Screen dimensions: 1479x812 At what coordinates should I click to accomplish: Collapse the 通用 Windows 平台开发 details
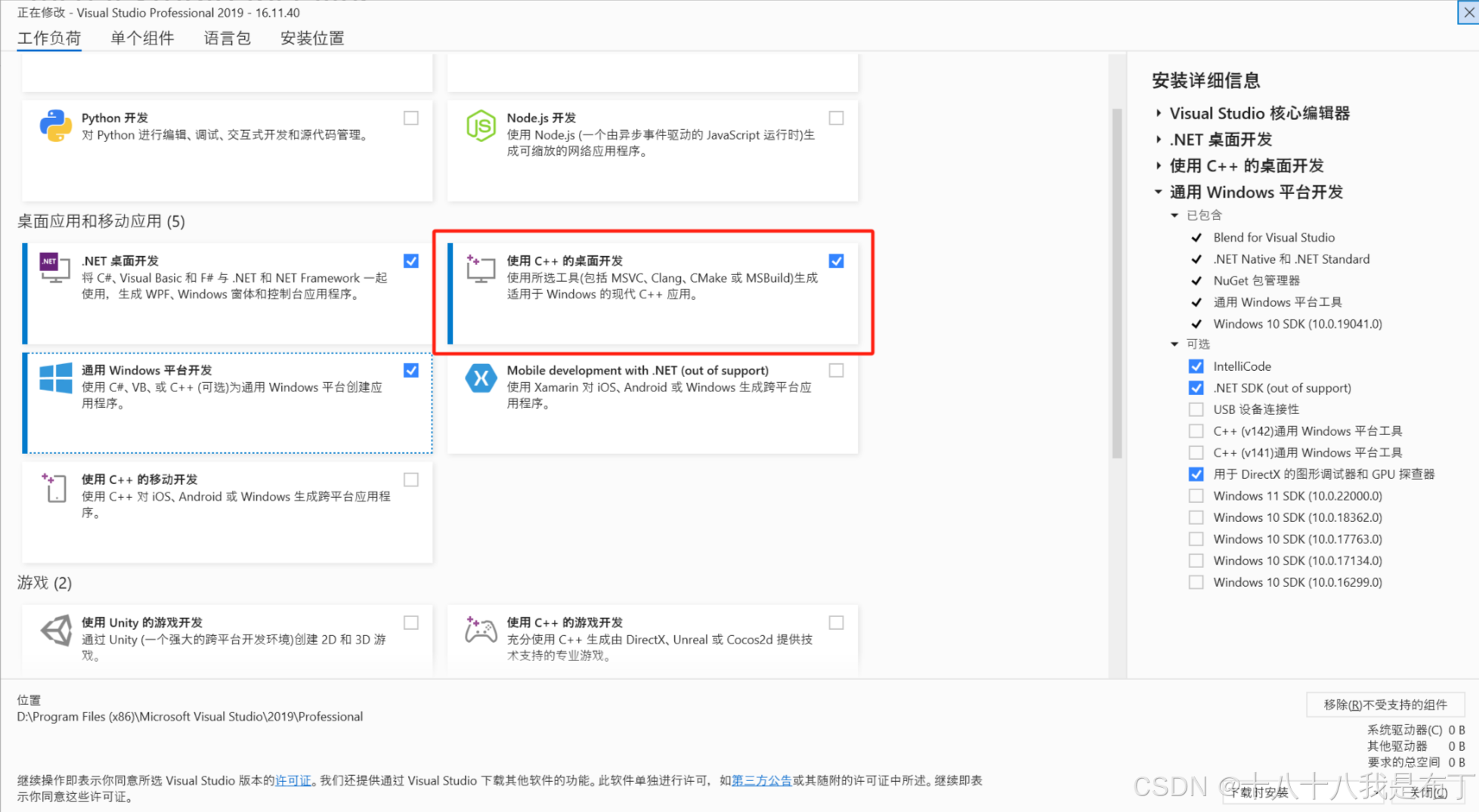coord(1159,192)
